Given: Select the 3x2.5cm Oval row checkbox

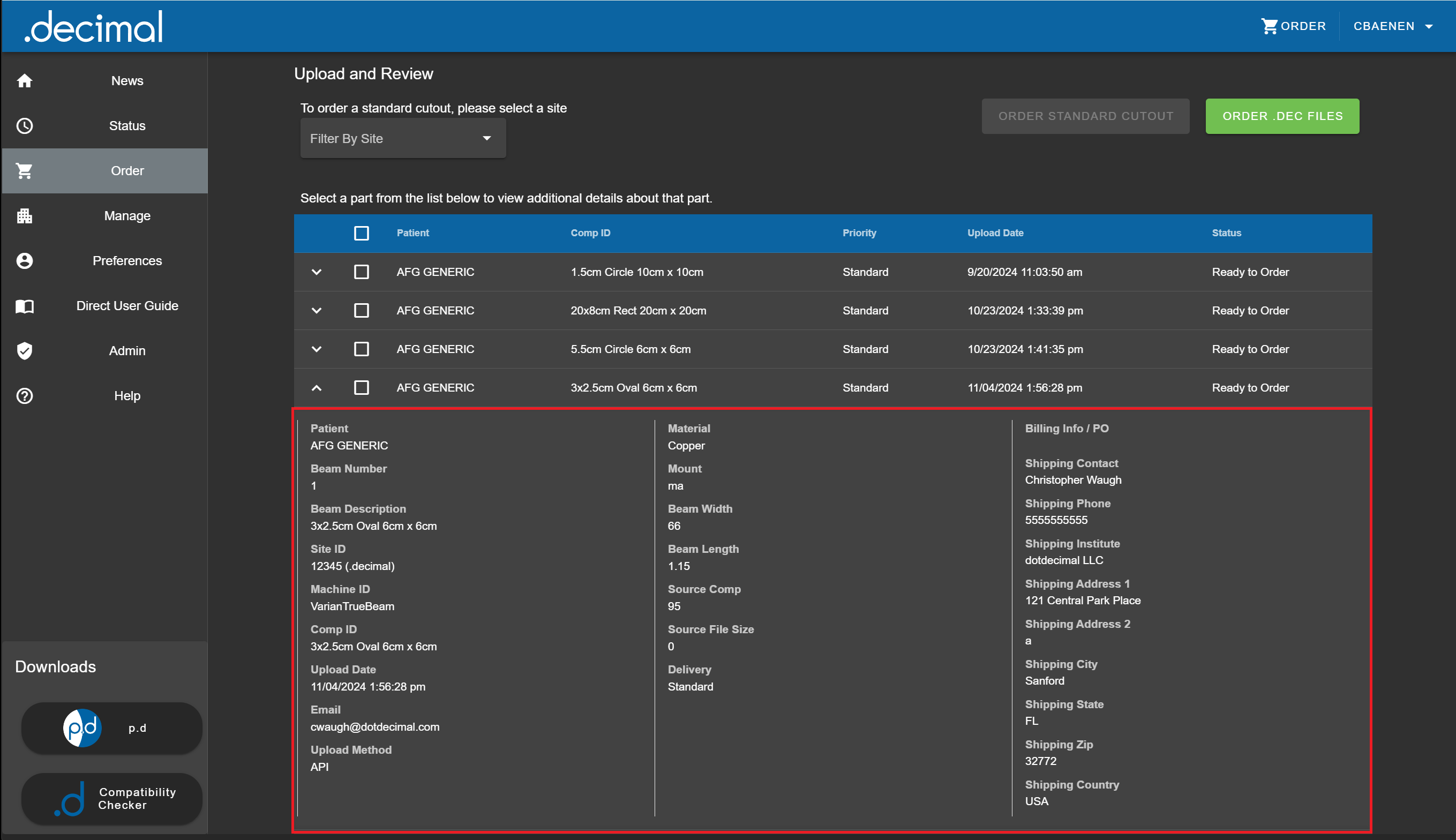Looking at the screenshot, I should pyautogui.click(x=361, y=388).
